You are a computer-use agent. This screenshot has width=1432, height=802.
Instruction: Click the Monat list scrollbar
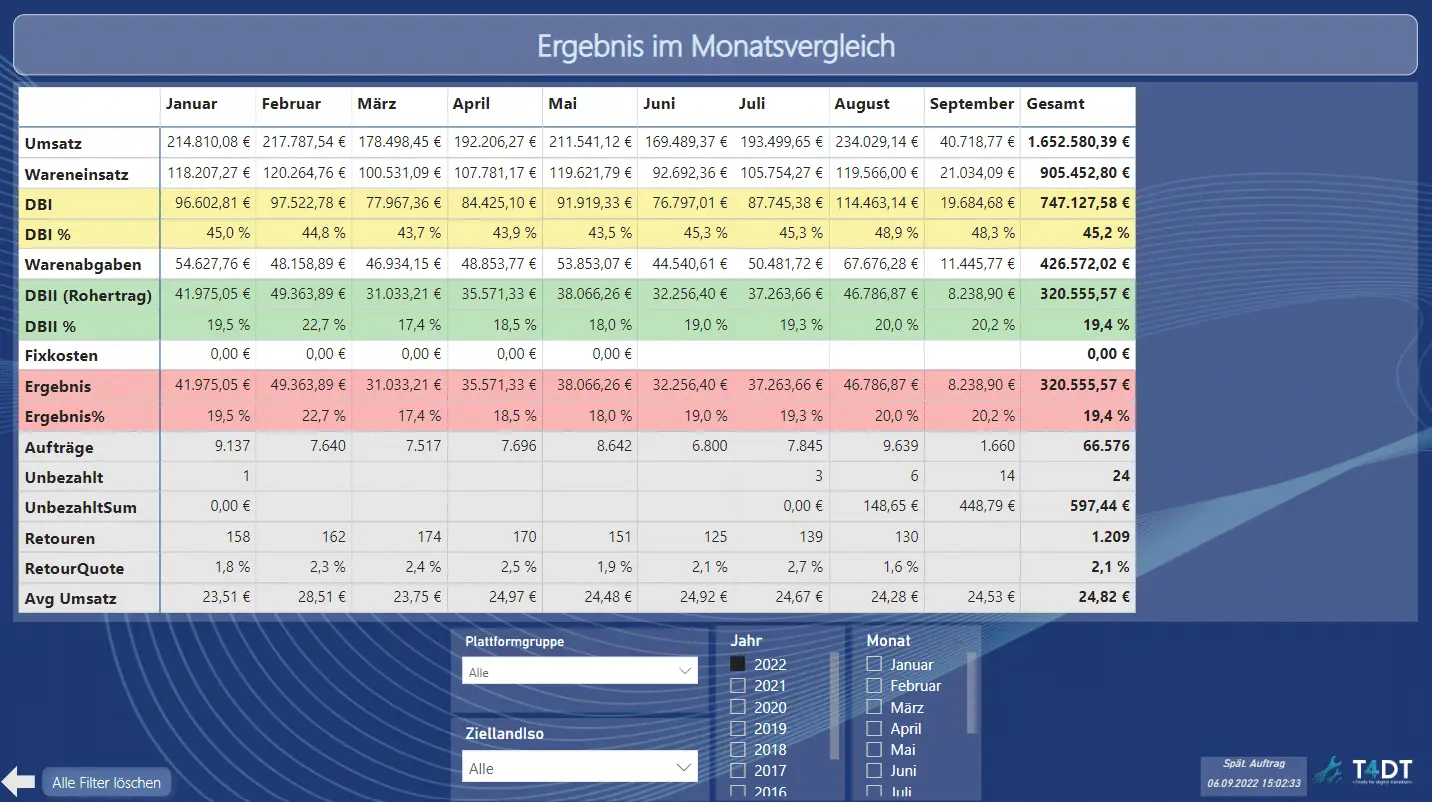tap(971, 692)
